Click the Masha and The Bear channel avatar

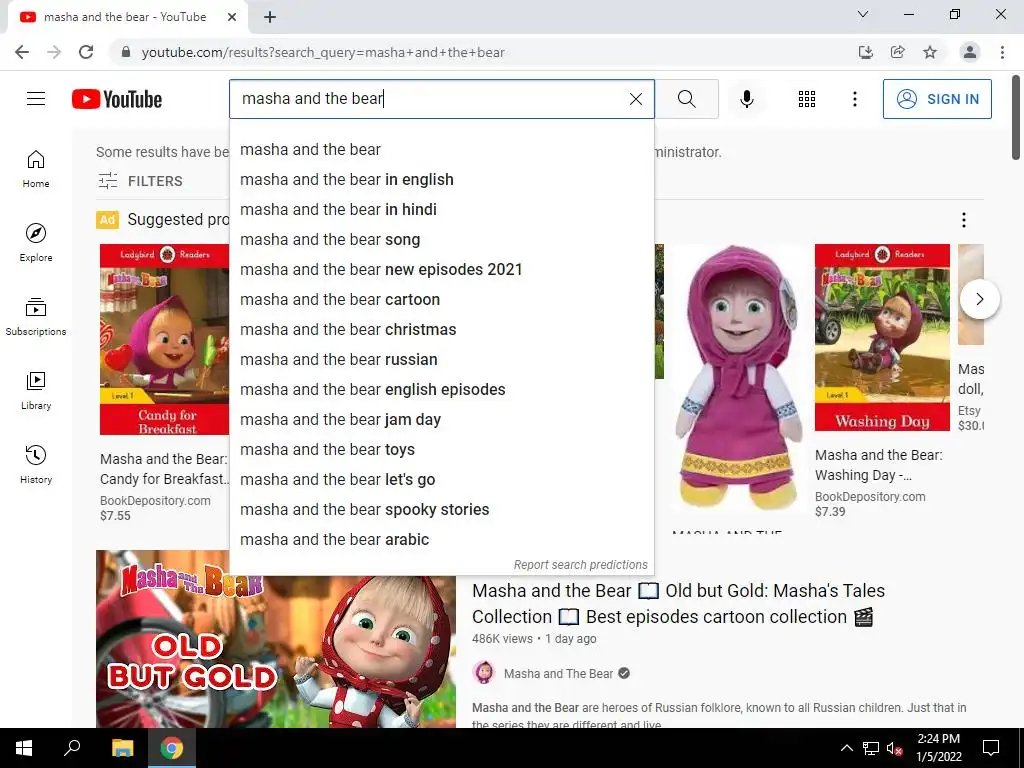coord(484,672)
